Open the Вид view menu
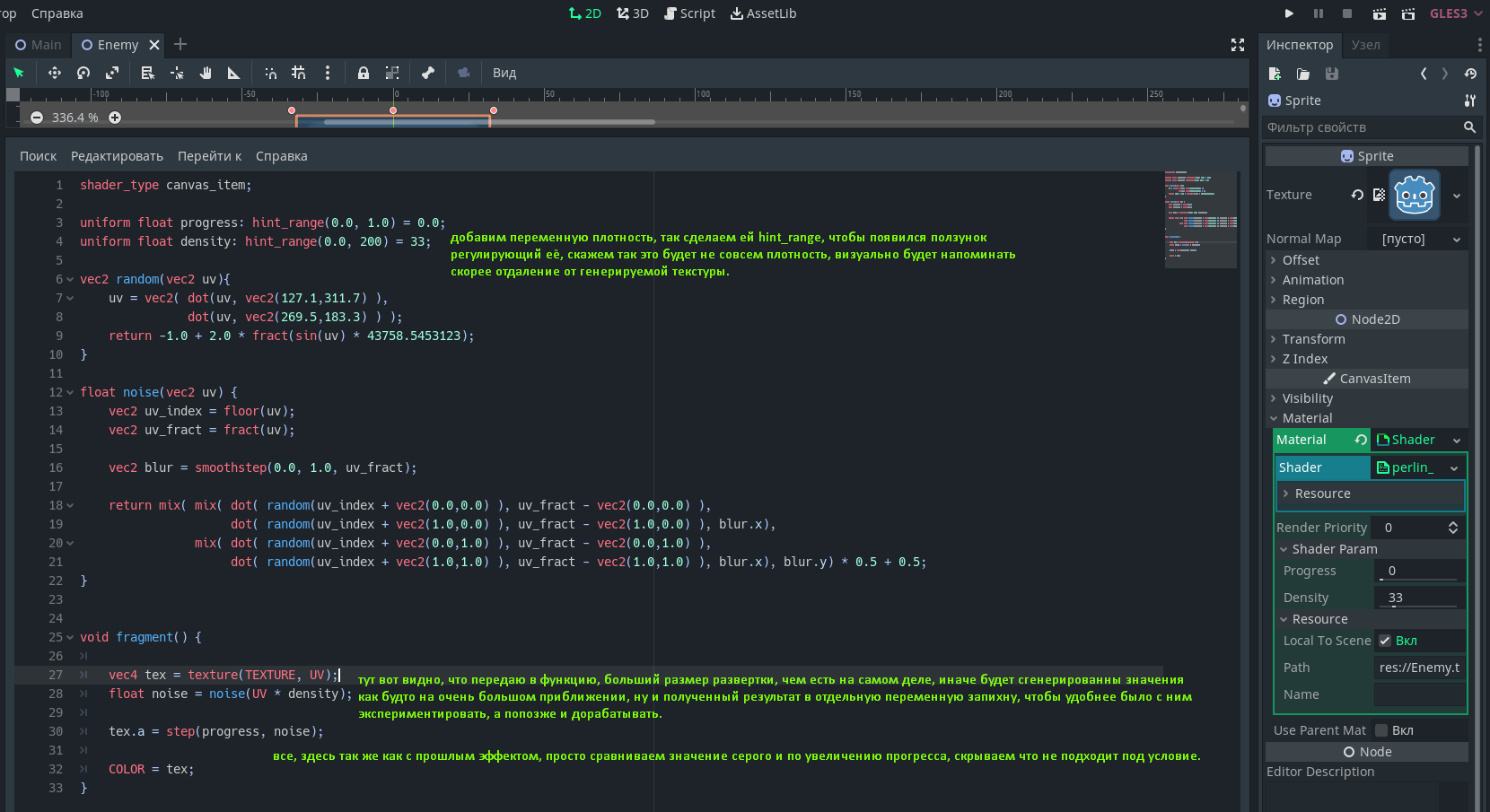 (504, 73)
